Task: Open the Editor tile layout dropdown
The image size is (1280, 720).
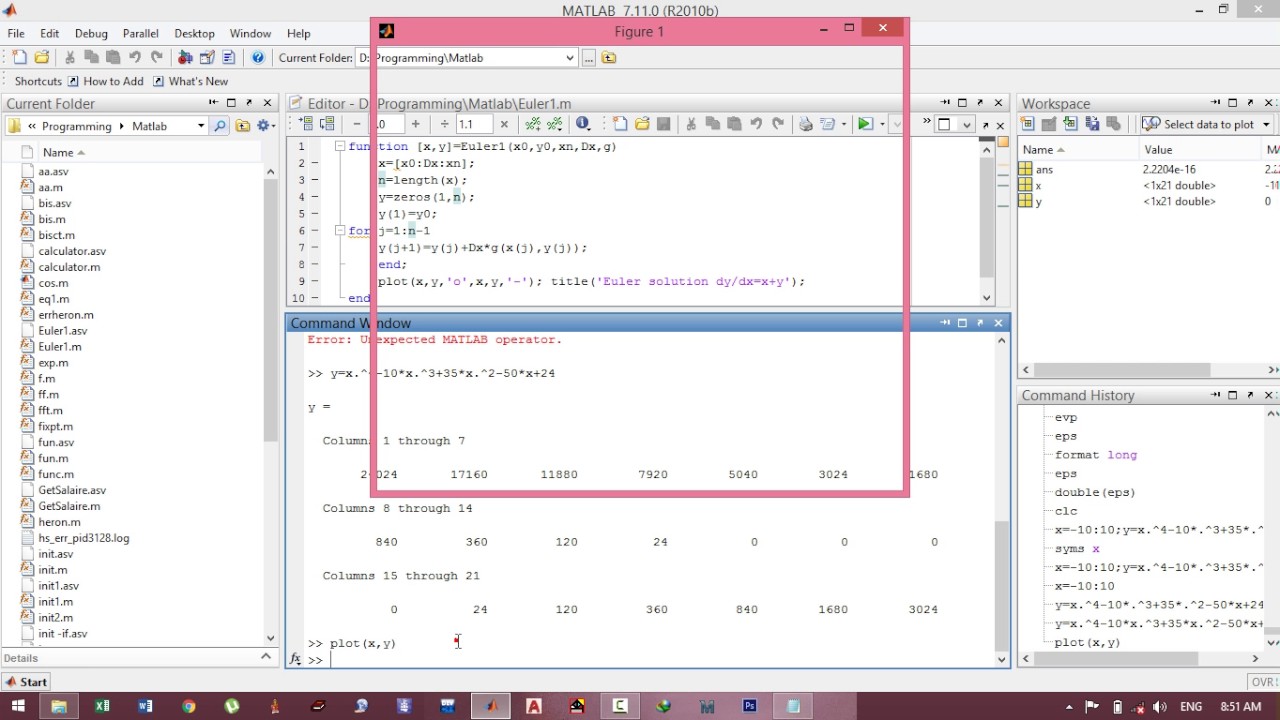Action: (965, 124)
